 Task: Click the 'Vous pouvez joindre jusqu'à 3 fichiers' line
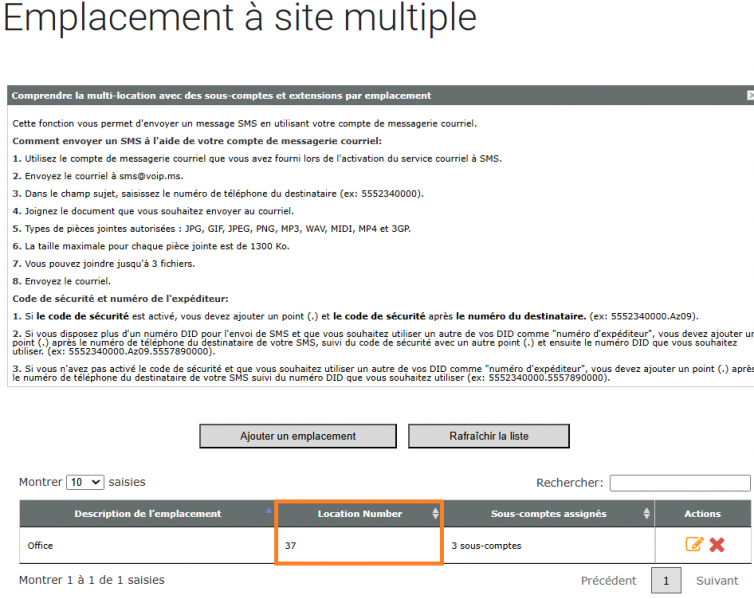103,263
